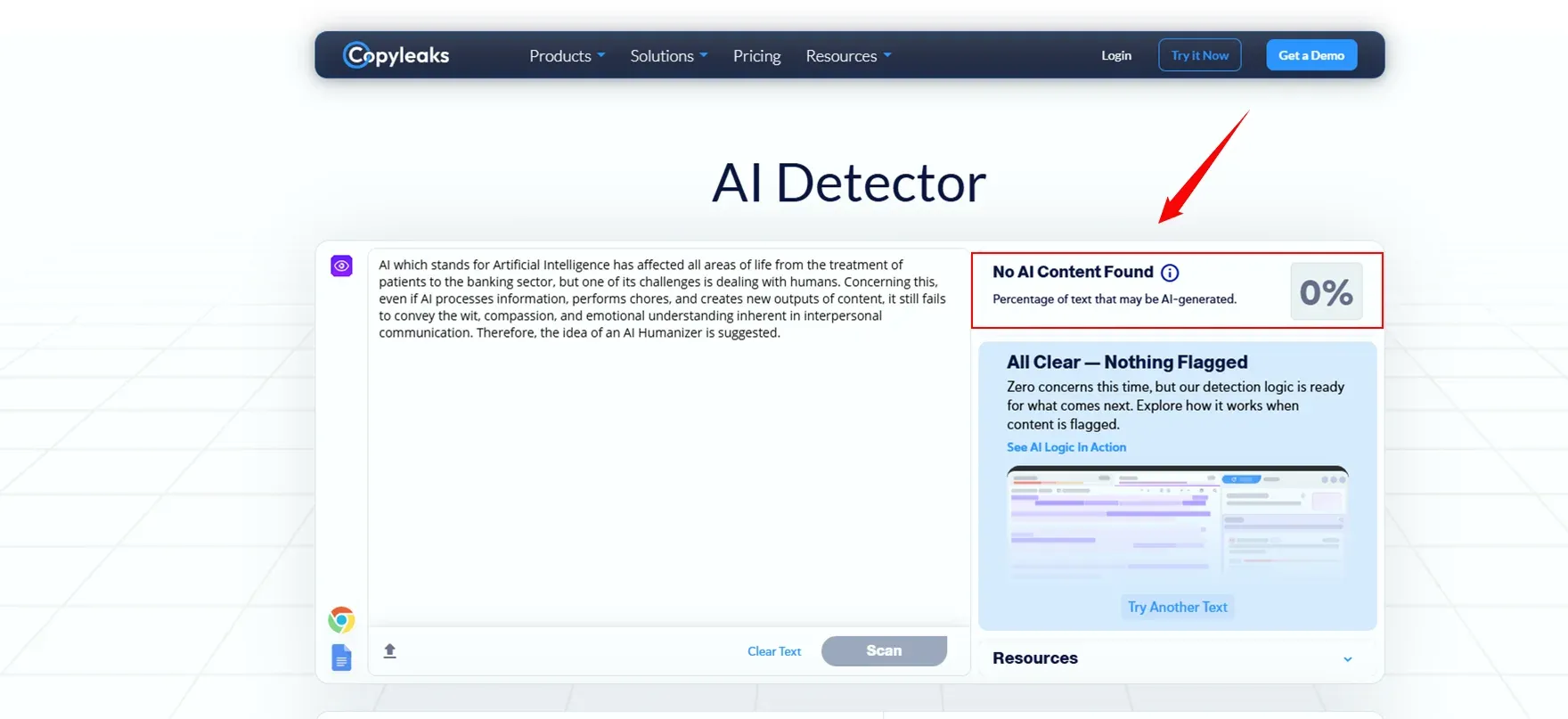Open the Products dropdown menu
The image size is (1568, 719).
click(x=567, y=55)
